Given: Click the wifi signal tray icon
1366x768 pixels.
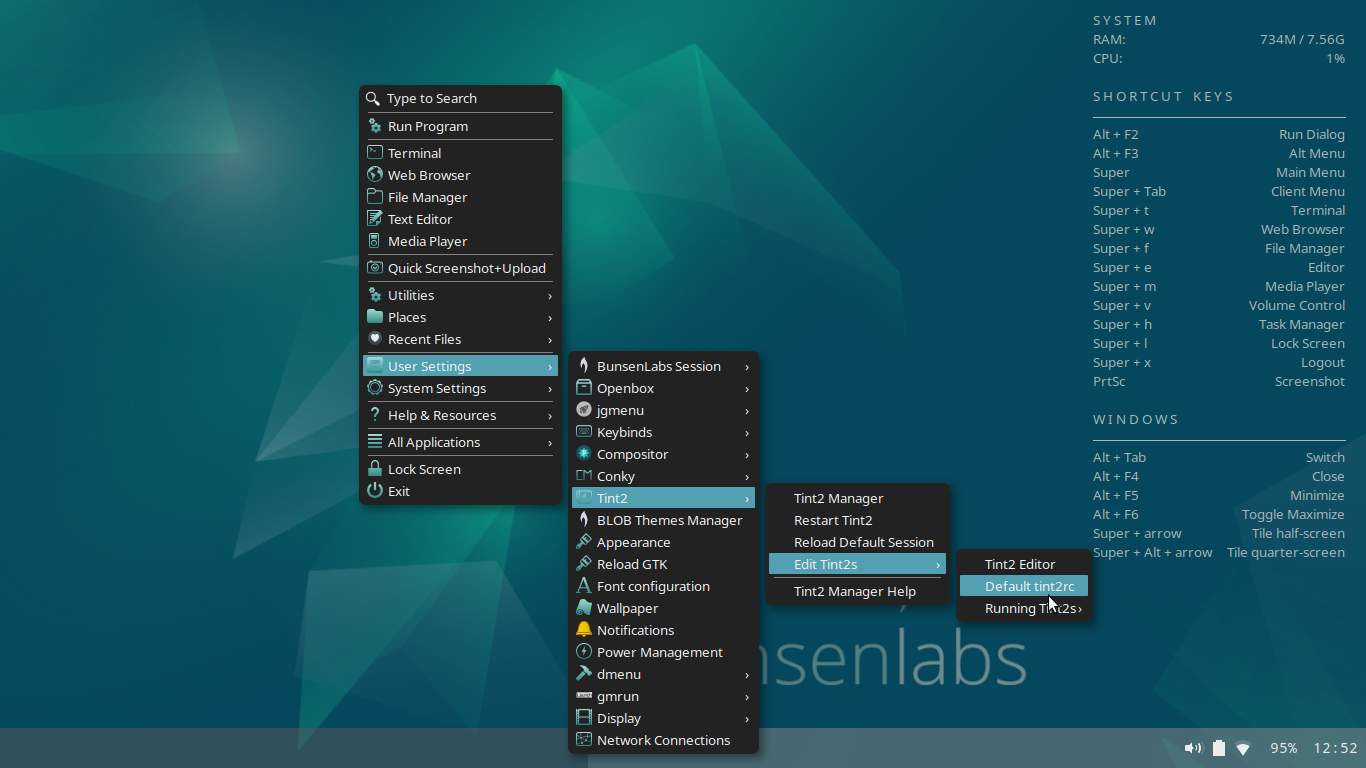Looking at the screenshot, I should click(x=1243, y=748).
